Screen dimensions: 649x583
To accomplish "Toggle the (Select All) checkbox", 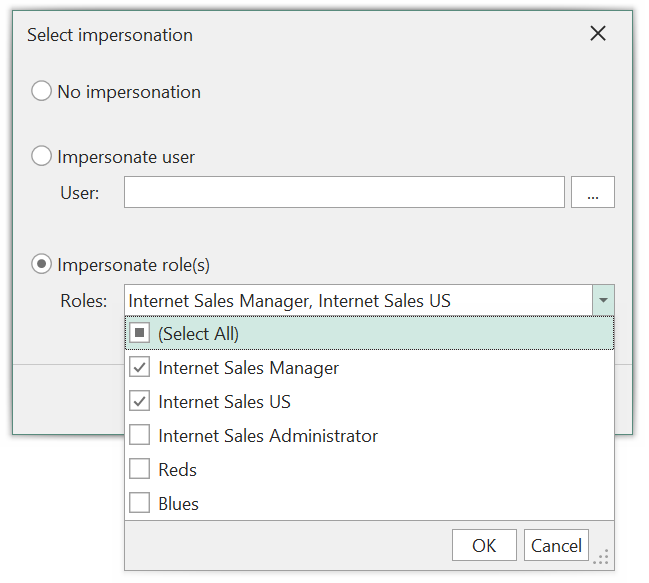I will [x=139, y=333].
